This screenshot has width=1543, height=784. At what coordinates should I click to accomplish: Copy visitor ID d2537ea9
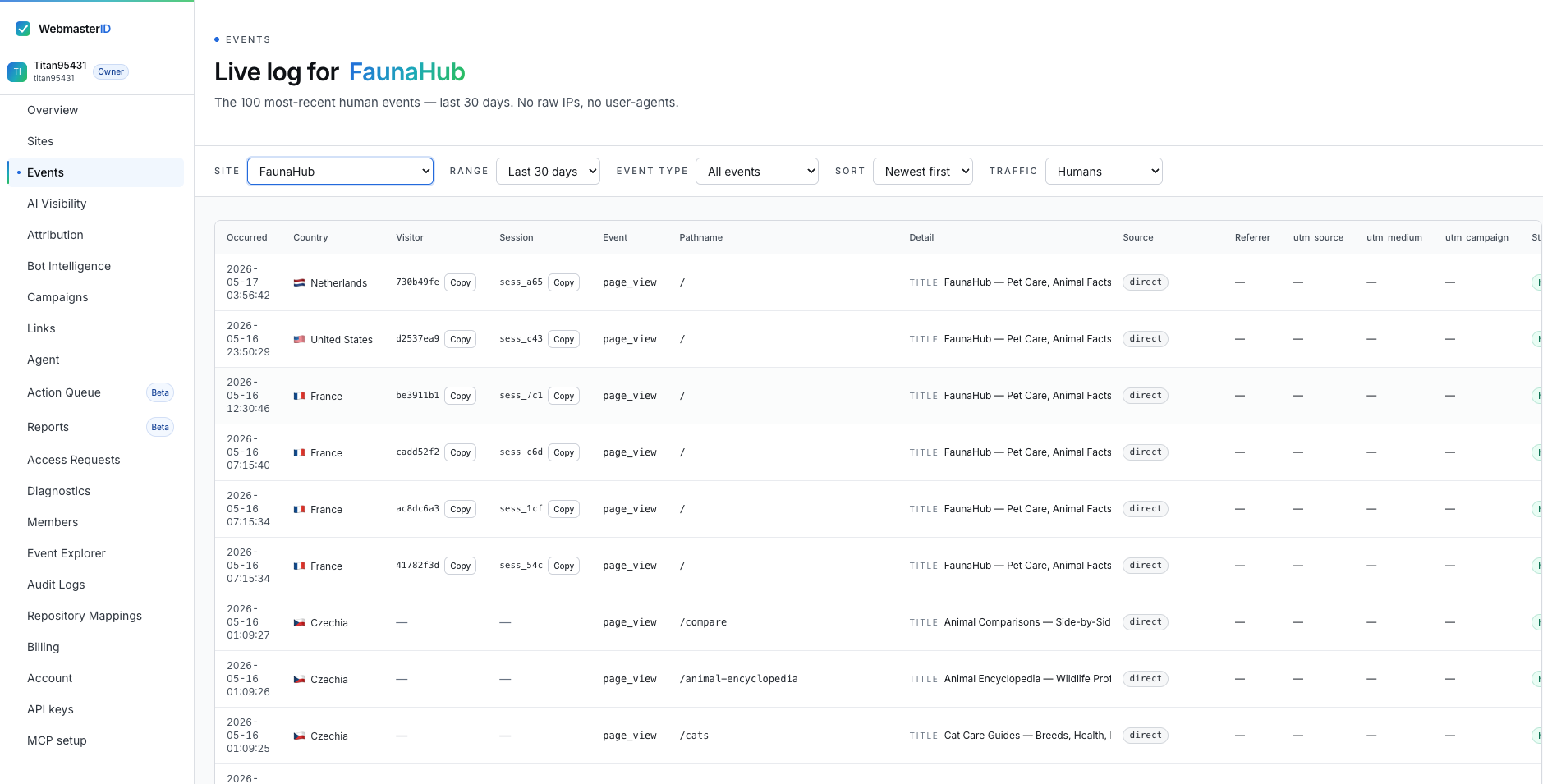(461, 339)
